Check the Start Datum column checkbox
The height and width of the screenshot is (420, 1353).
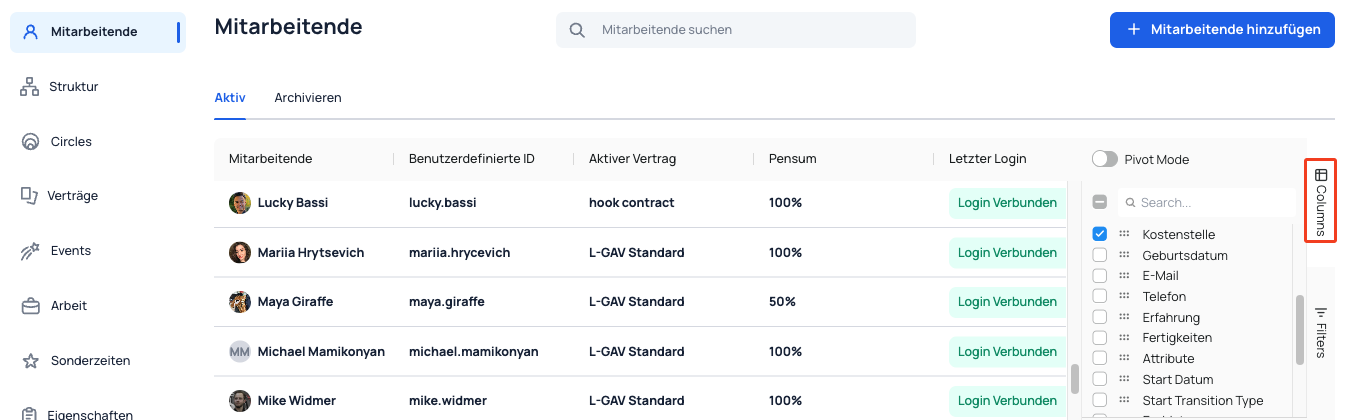point(1100,379)
